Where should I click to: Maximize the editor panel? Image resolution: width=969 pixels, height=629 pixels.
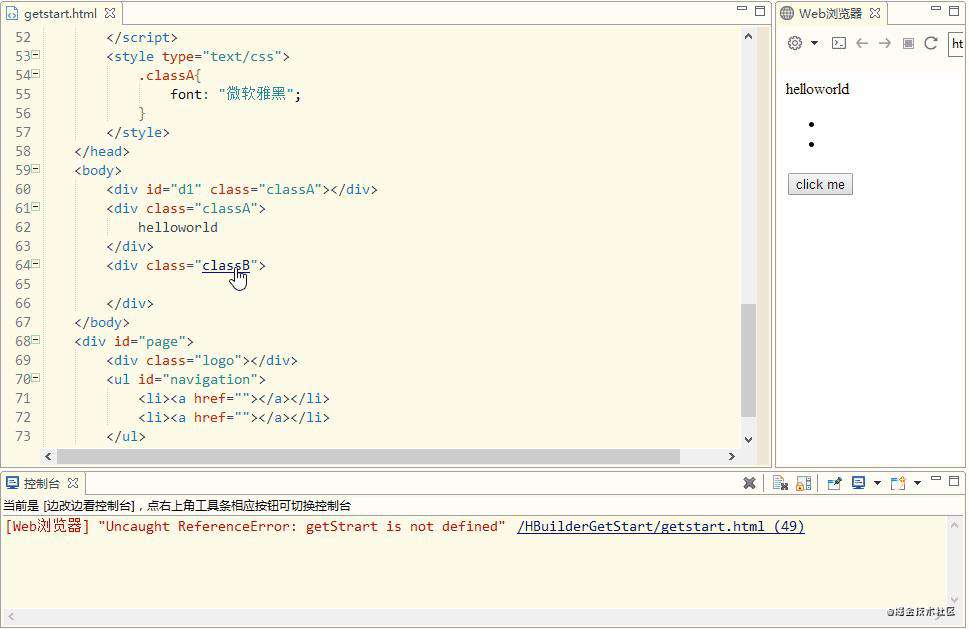(x=760, y=11)
